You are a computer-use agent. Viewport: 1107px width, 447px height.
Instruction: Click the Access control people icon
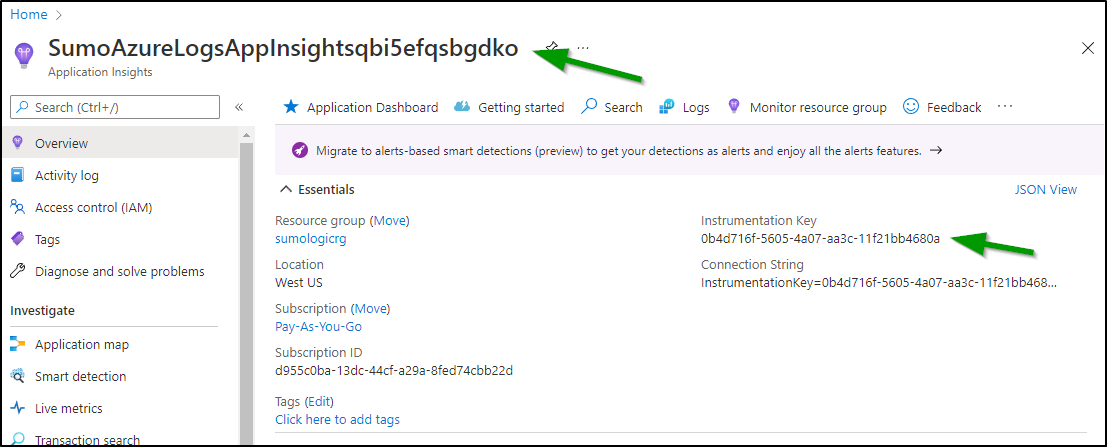(x=18, y=208)
